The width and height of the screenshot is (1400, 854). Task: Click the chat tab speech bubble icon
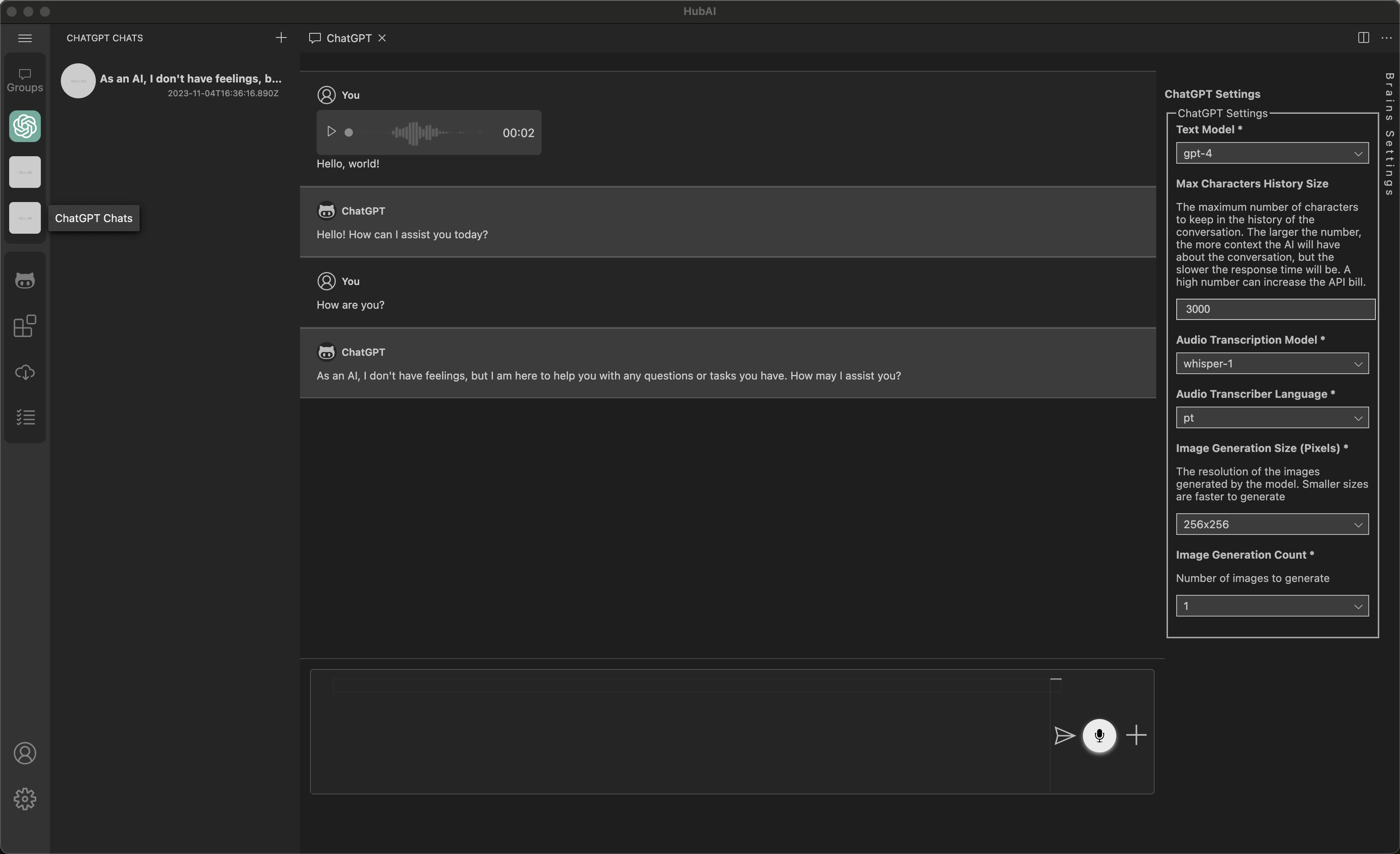pyautogui.click(x=315, y=38)
